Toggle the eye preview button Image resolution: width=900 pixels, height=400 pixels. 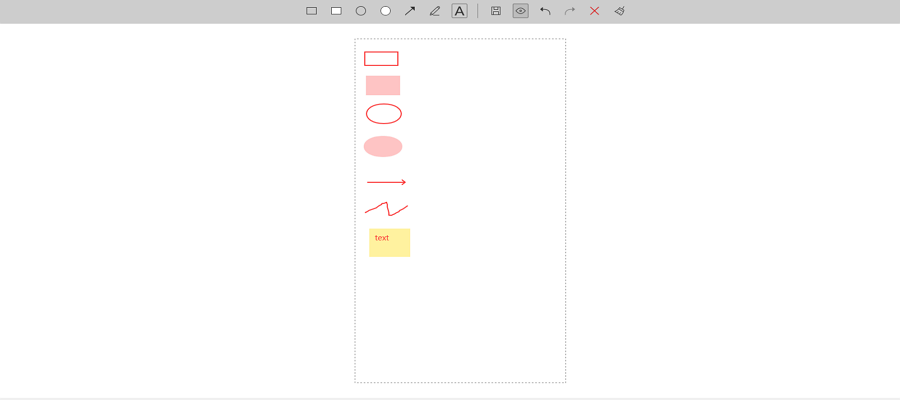(x=521, y=11)
